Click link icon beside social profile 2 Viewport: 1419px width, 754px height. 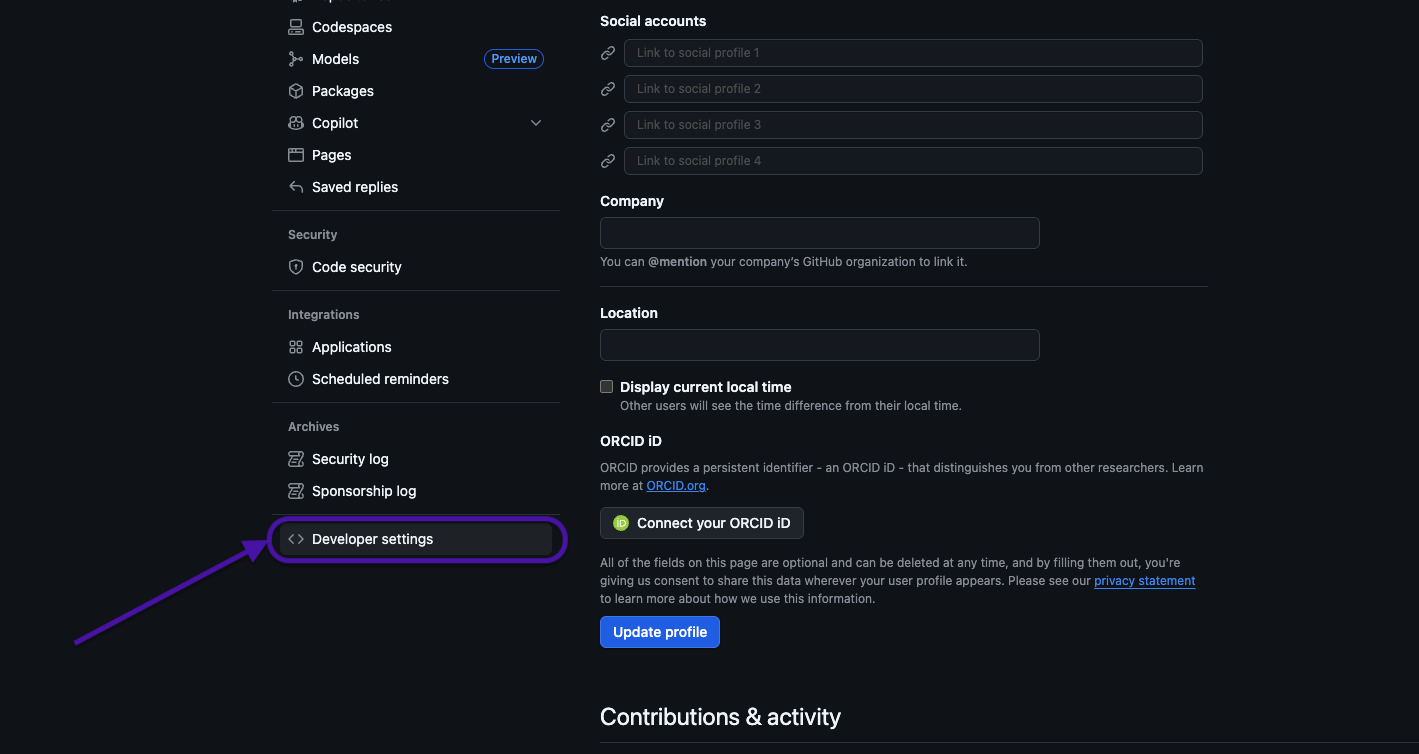click(x=608, y=89)
